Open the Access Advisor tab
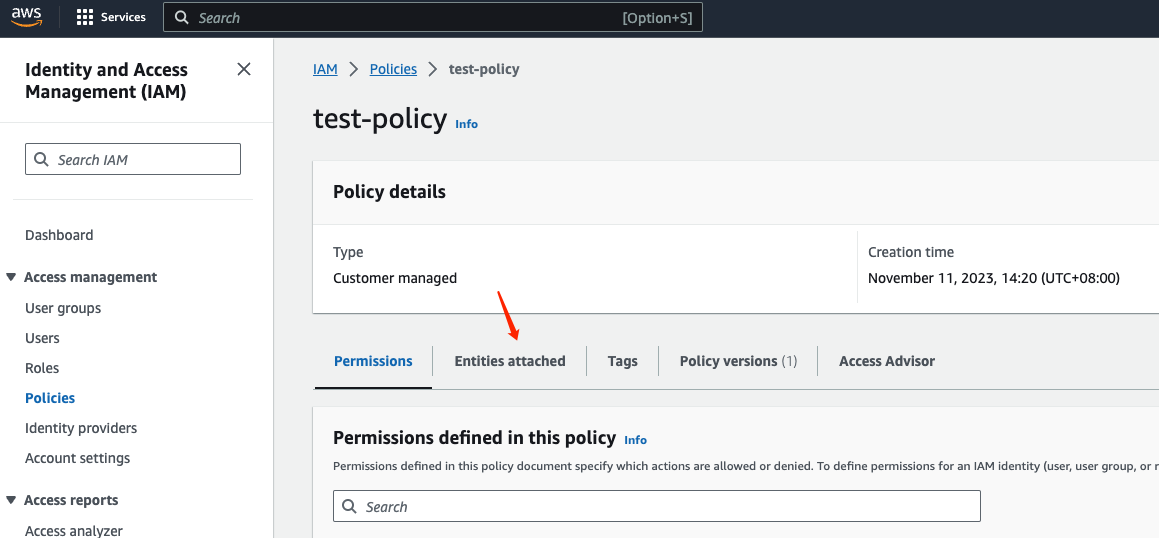 887,361
